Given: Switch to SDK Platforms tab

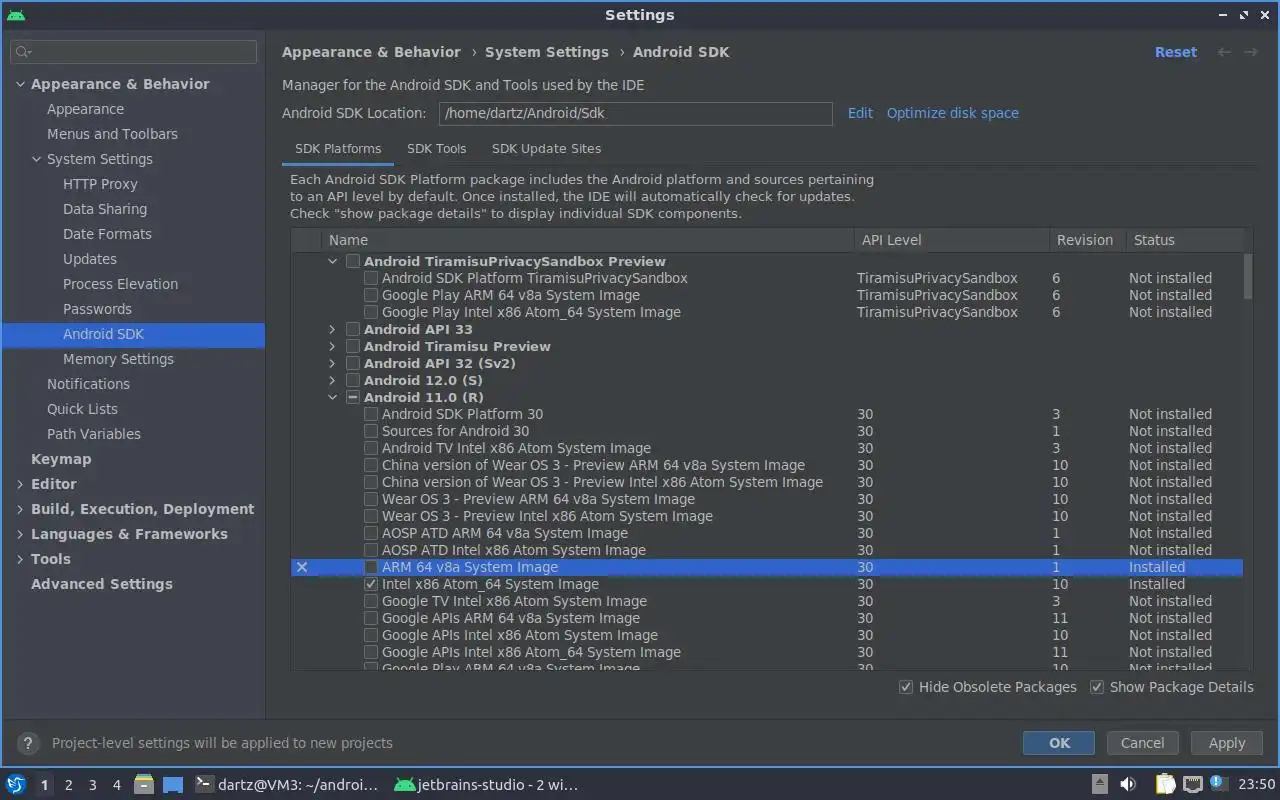Looking at the screenshot, I should [x=338, y=149].
